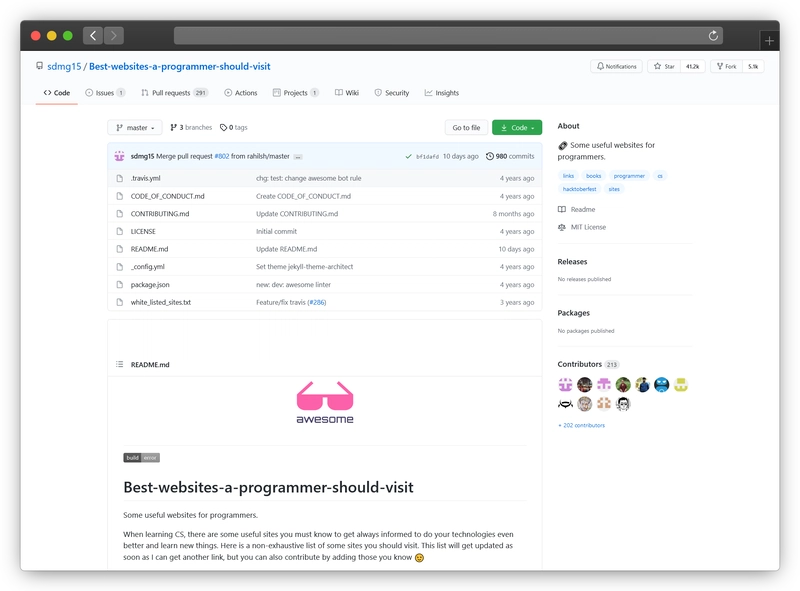Click the sdmg15 avatar in latest commit row
Image resolution: width=800 pixels, height=591 pixels.
(119, 156)
